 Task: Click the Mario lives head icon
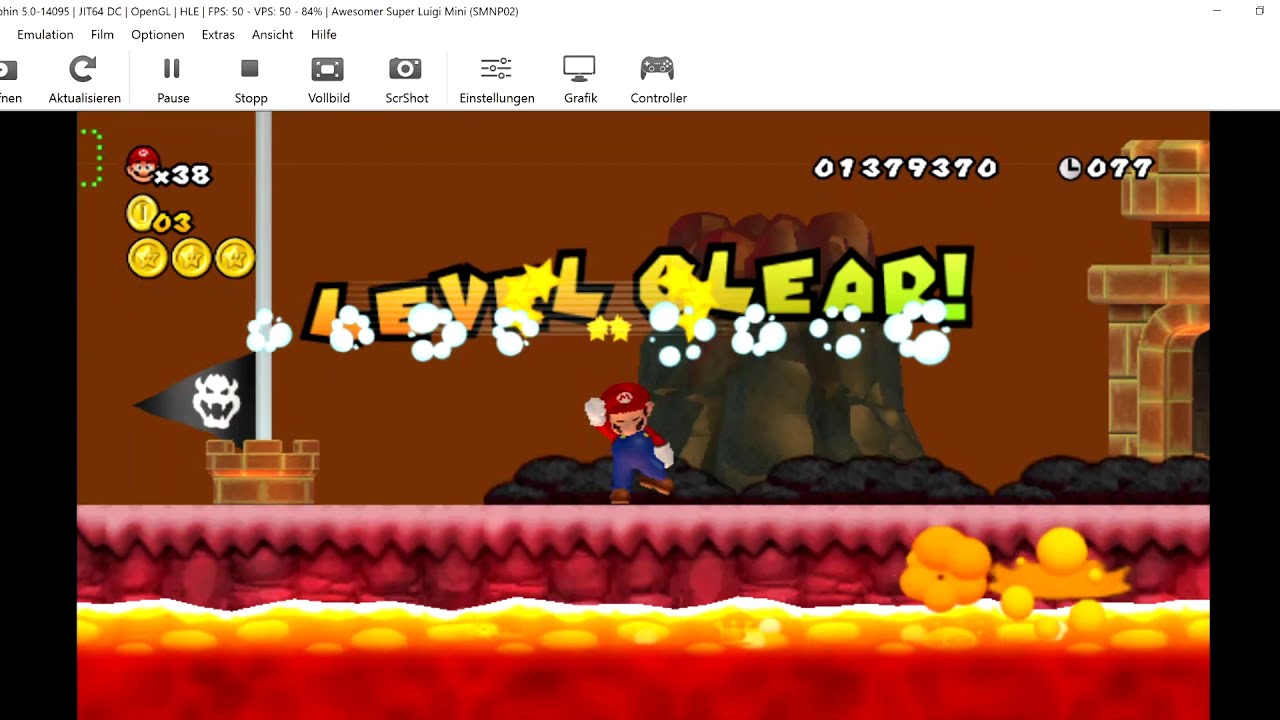tap(142, 165)
